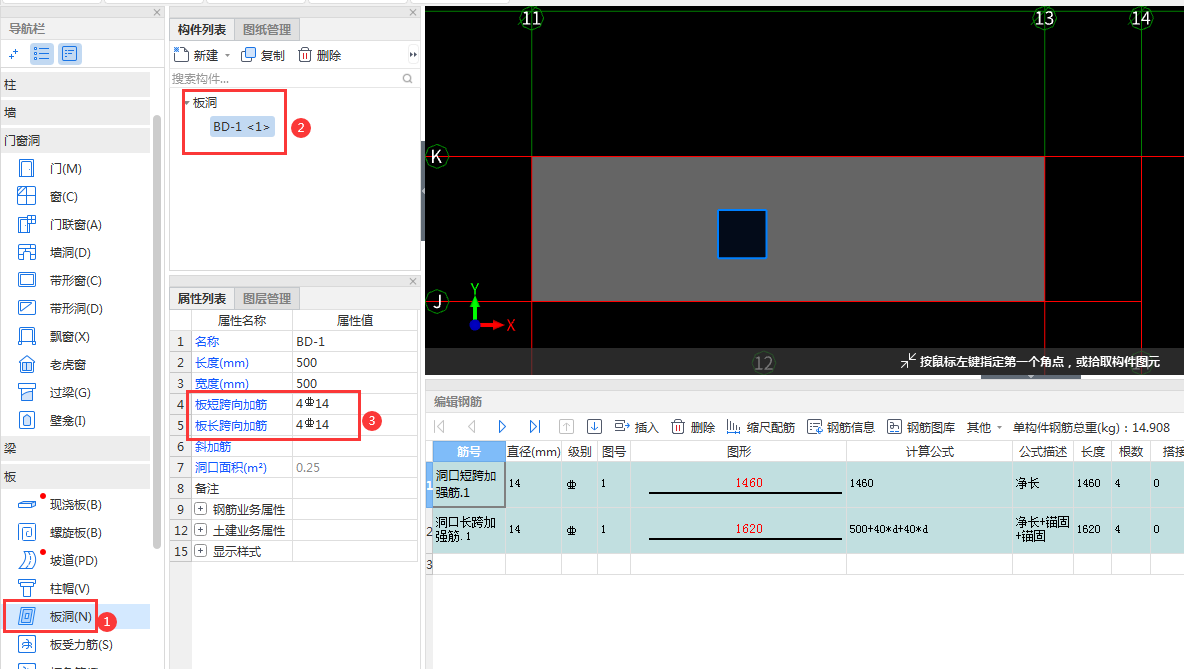1184x669 pixels.
Task: Go to previous rebar record
Action: pos(471,427)
